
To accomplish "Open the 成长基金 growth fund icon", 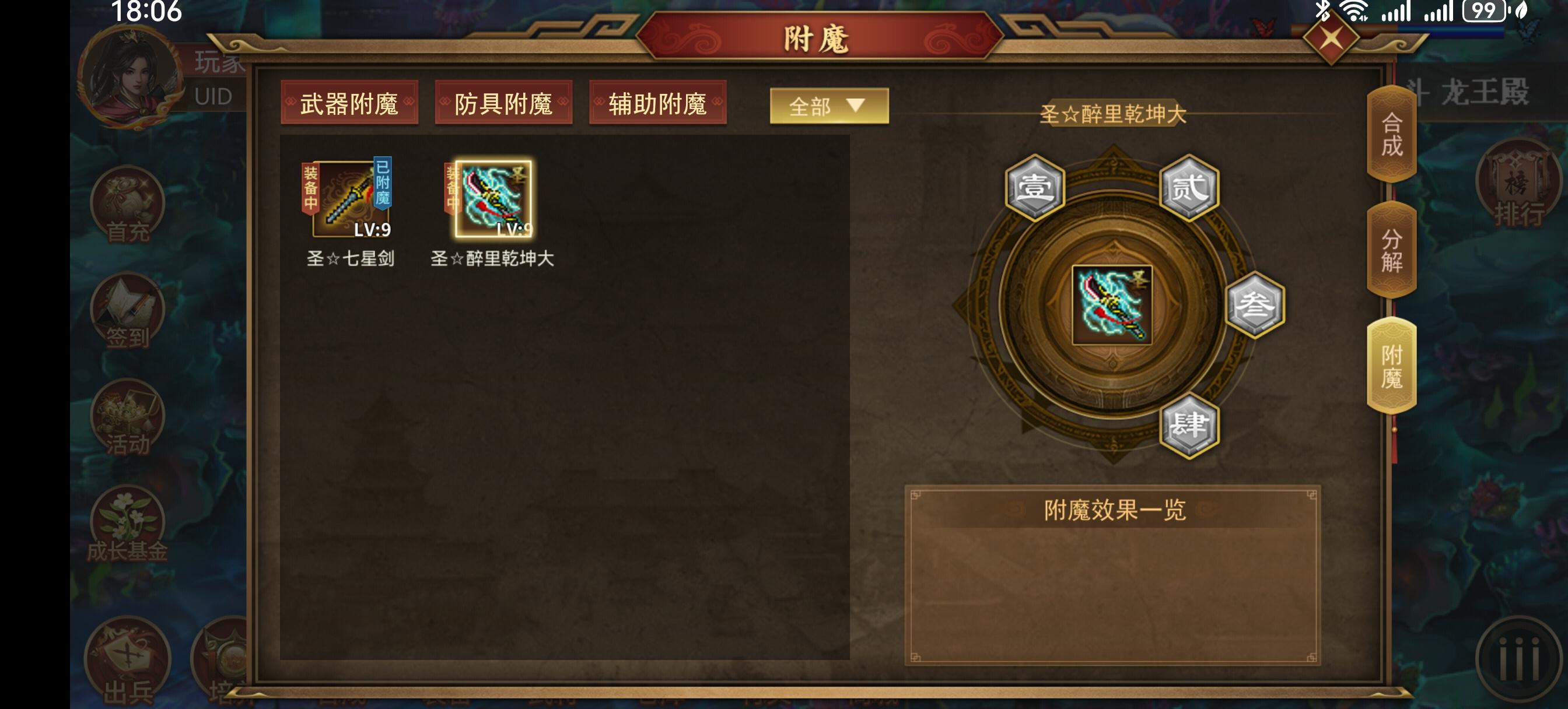I will click(128, 525).
